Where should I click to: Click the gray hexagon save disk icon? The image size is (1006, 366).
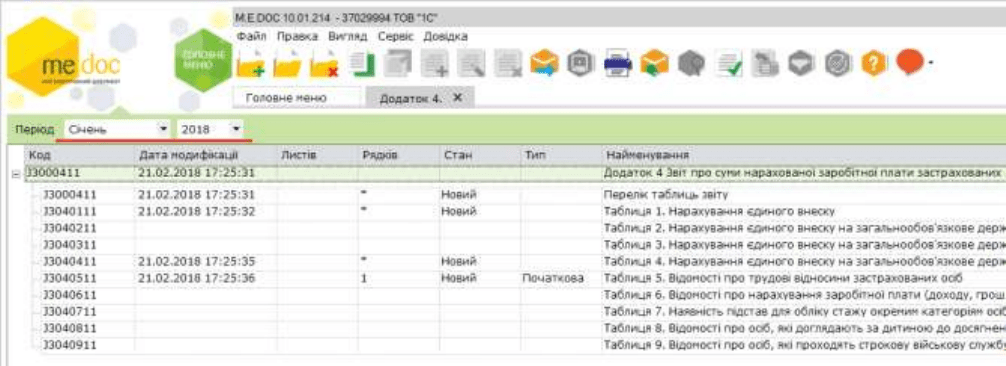coord(579,64)
